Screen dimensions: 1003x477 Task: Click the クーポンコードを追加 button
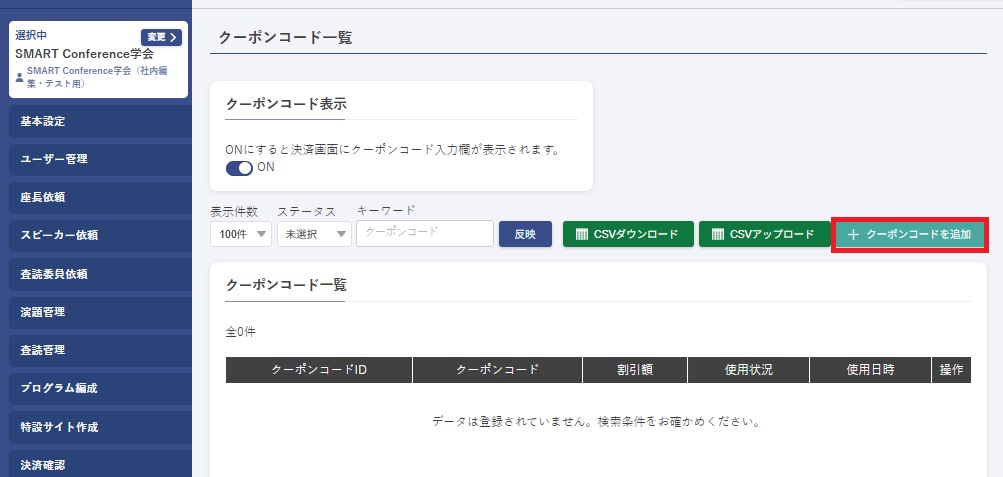(x=909, y=234)
